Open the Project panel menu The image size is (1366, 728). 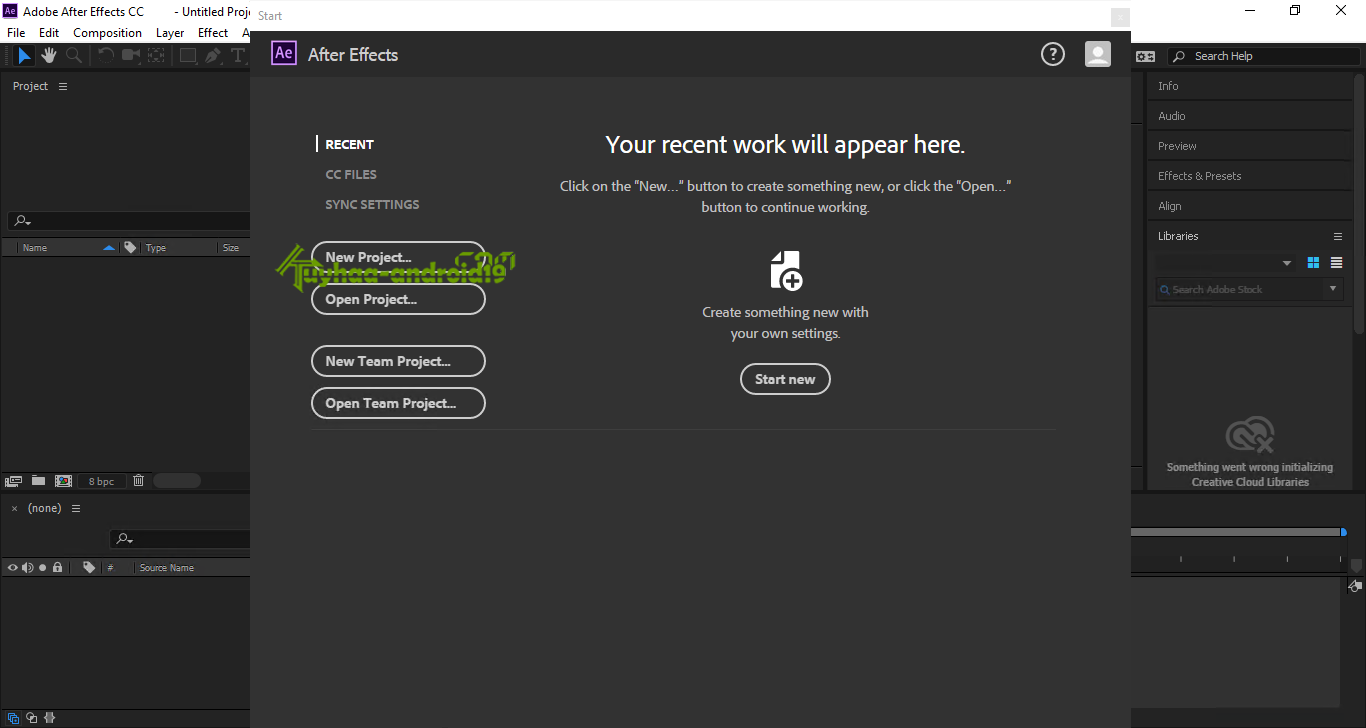(x=63, y=87)
